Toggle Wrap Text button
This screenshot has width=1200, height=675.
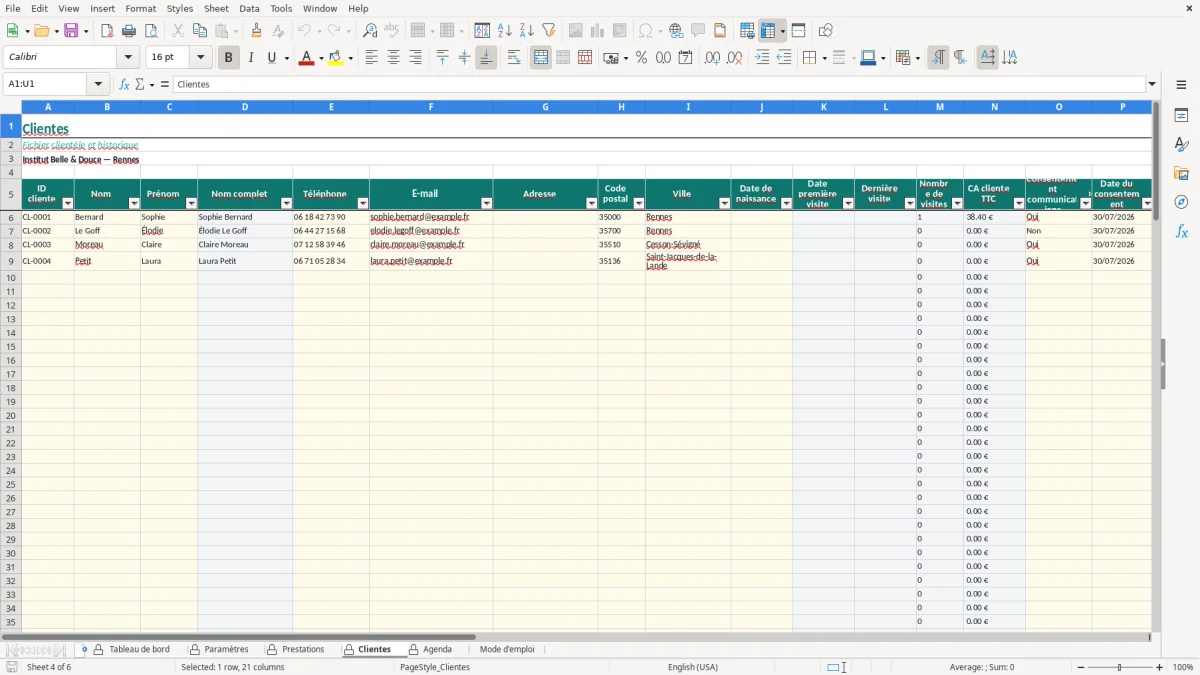click(x=514, y=58)
